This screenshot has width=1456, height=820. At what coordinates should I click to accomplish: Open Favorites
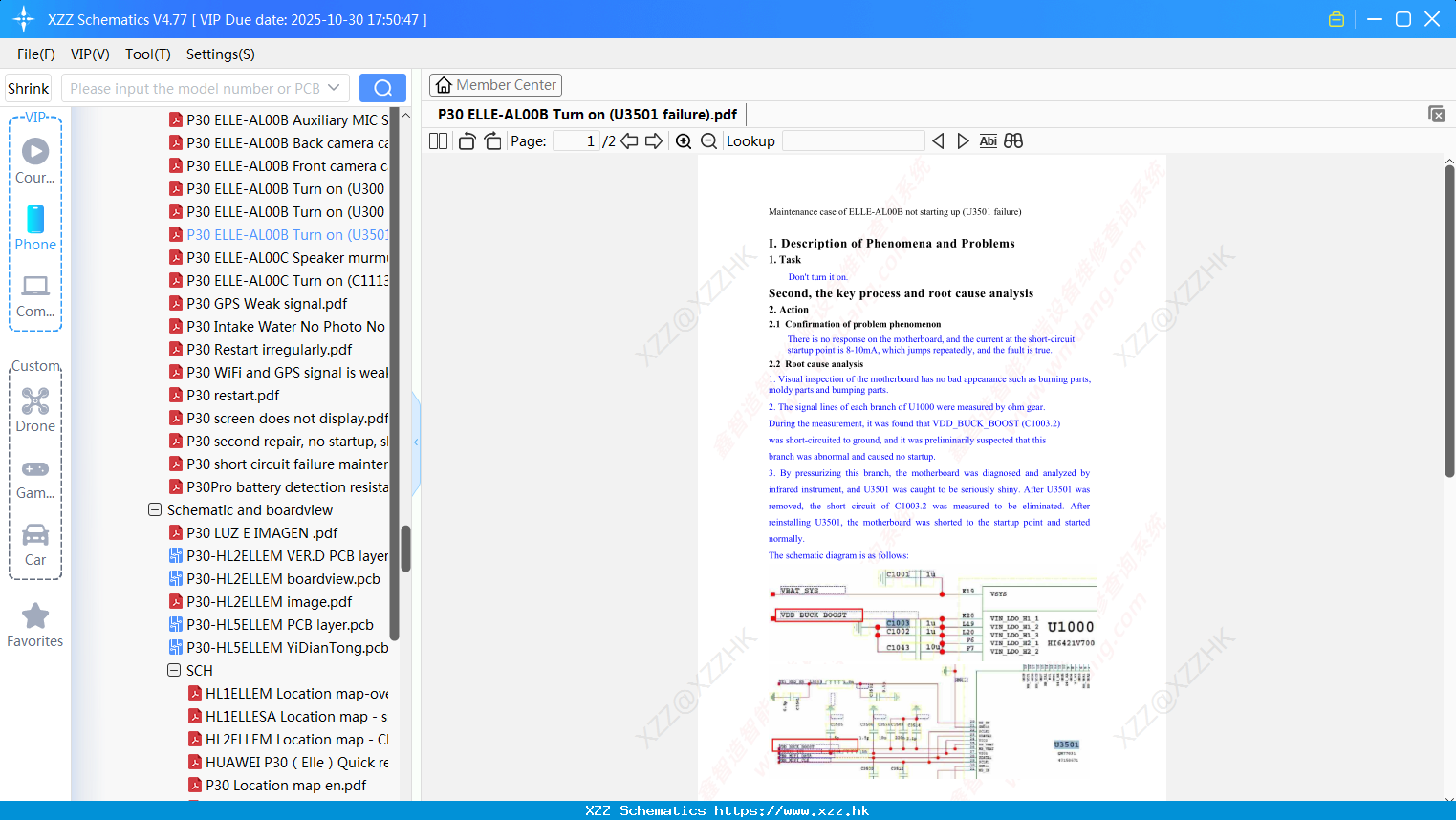click(x=35, y=626)
